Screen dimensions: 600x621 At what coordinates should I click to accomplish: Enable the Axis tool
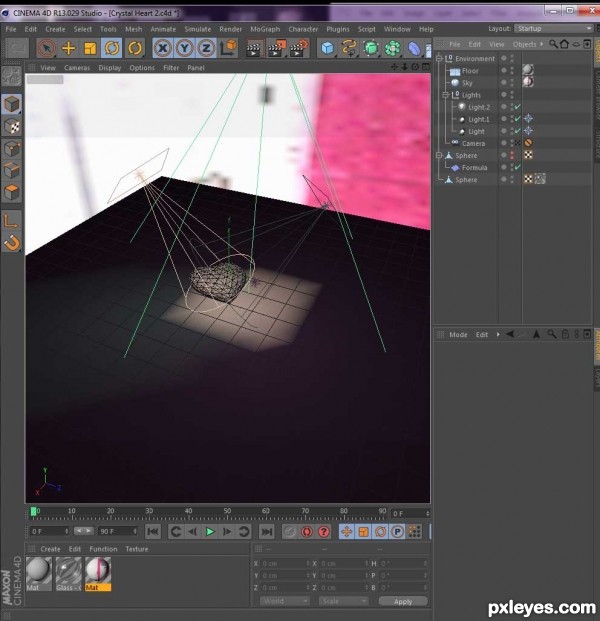(x=11, y=220)
